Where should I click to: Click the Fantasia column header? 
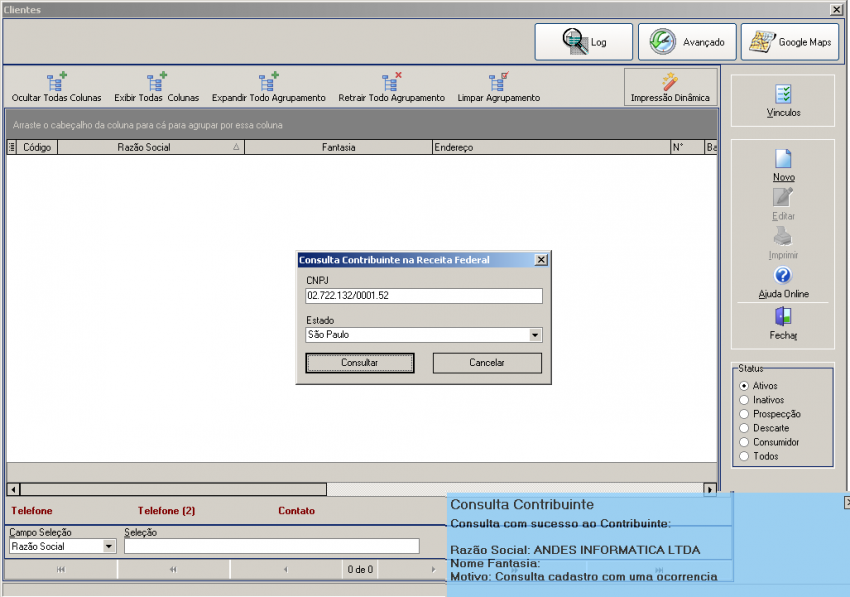(x=338, y=147)
